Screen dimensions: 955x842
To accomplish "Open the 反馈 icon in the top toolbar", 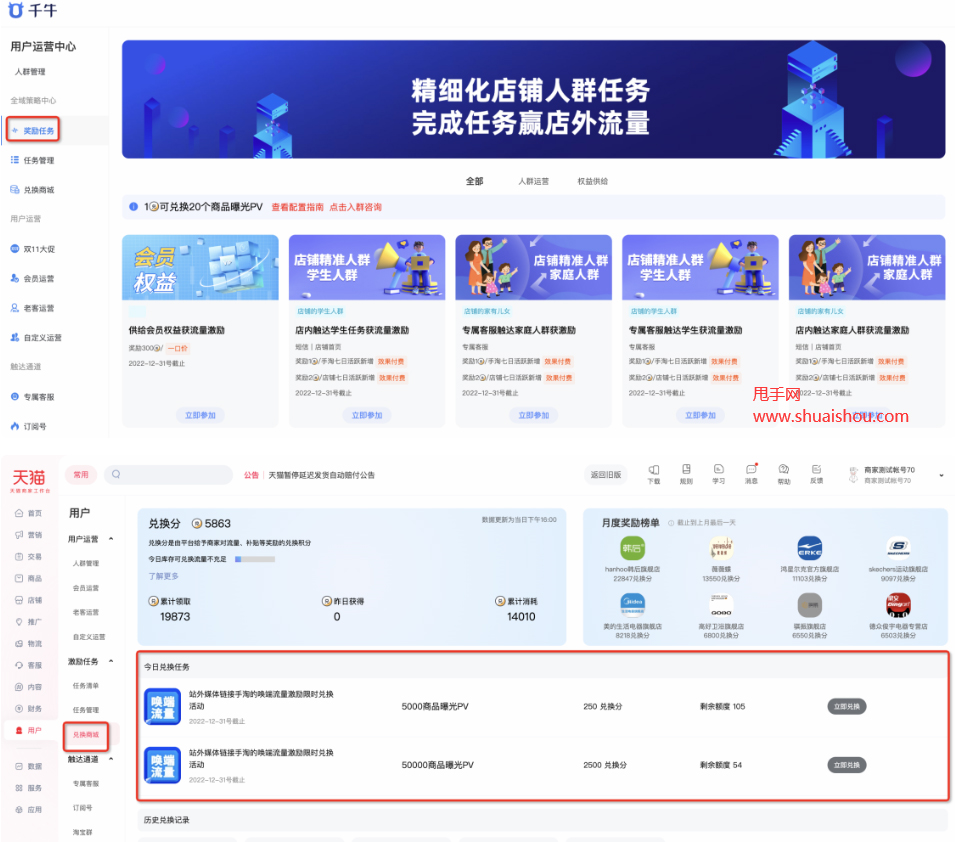I will click(x=816, y=473).
